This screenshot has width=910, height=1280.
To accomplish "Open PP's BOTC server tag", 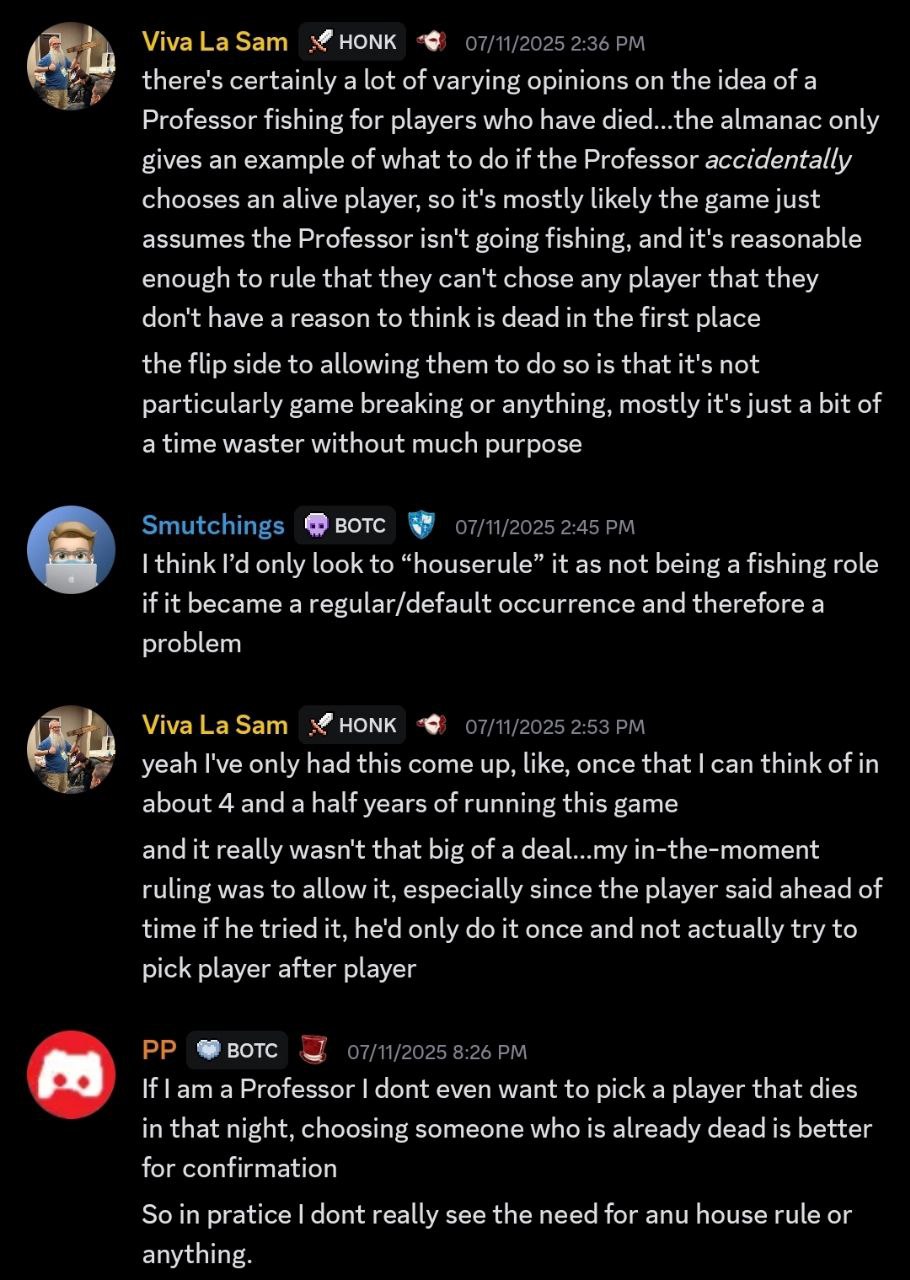I will point(237,1050).
